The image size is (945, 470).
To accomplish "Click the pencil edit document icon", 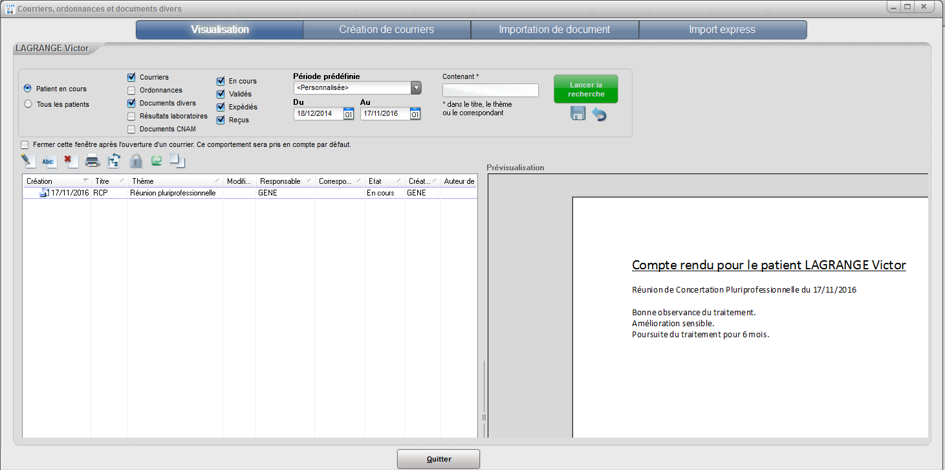I will click(28, 161).
